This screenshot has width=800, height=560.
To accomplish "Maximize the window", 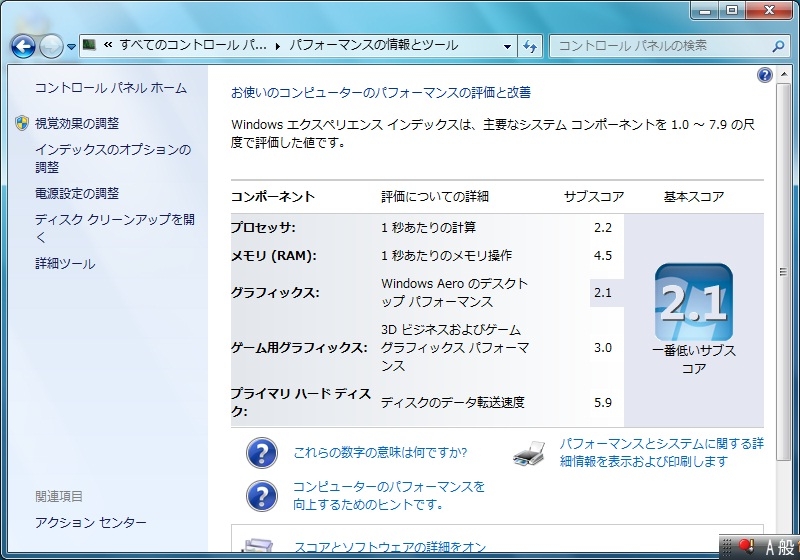I will tap(732, 10).
